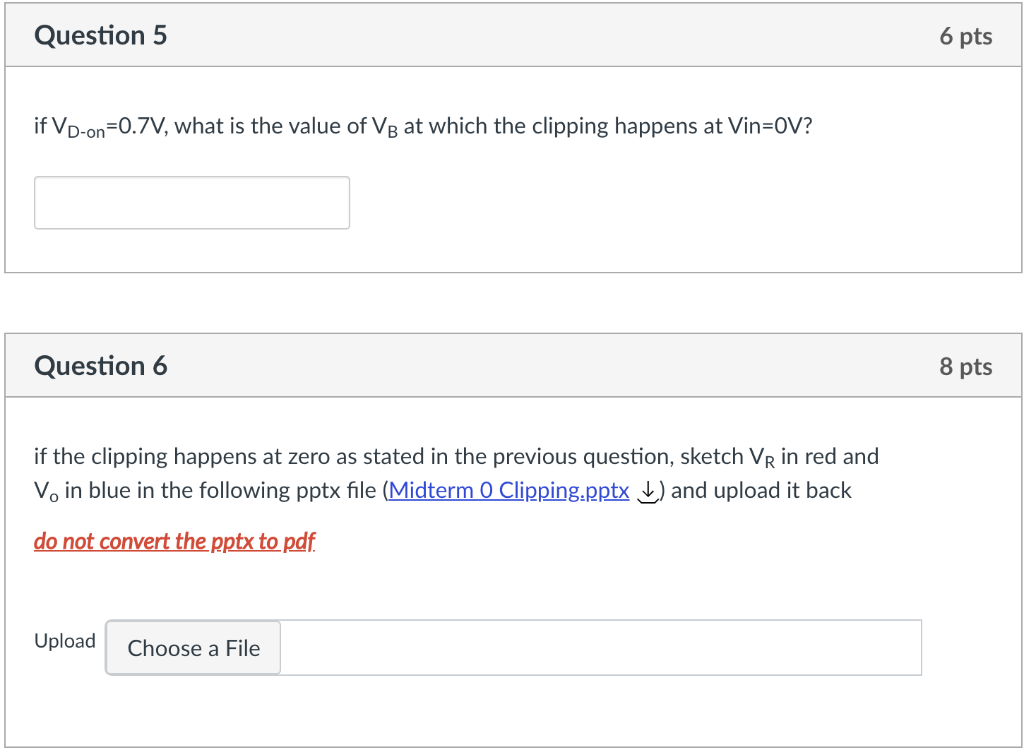The image size is (1024, 750).
Task: Select the question text mentioning VD-on=0.7V
Action: (x=420, y=125)
